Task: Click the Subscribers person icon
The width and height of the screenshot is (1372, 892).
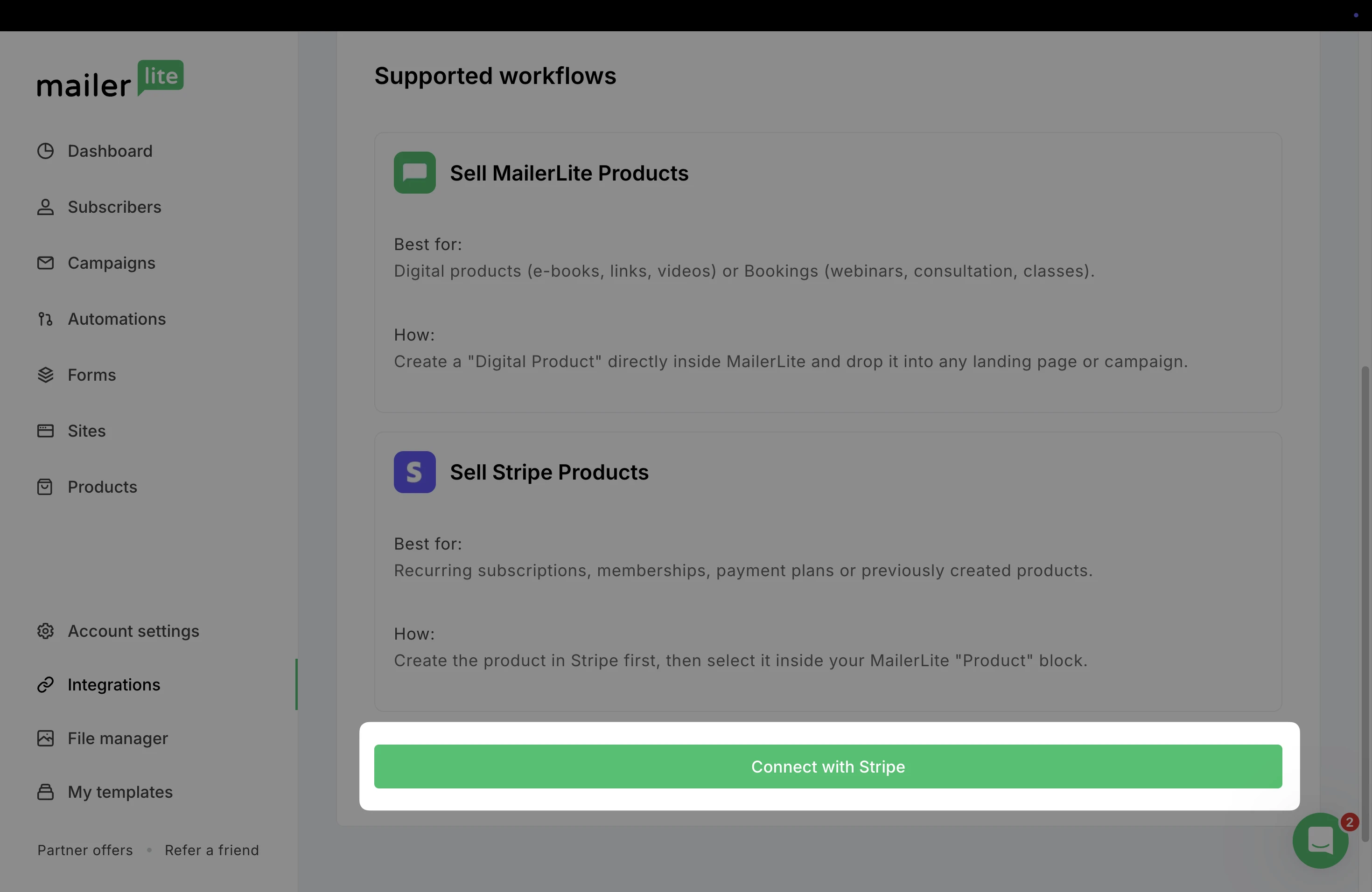Action: click(46, 207)
